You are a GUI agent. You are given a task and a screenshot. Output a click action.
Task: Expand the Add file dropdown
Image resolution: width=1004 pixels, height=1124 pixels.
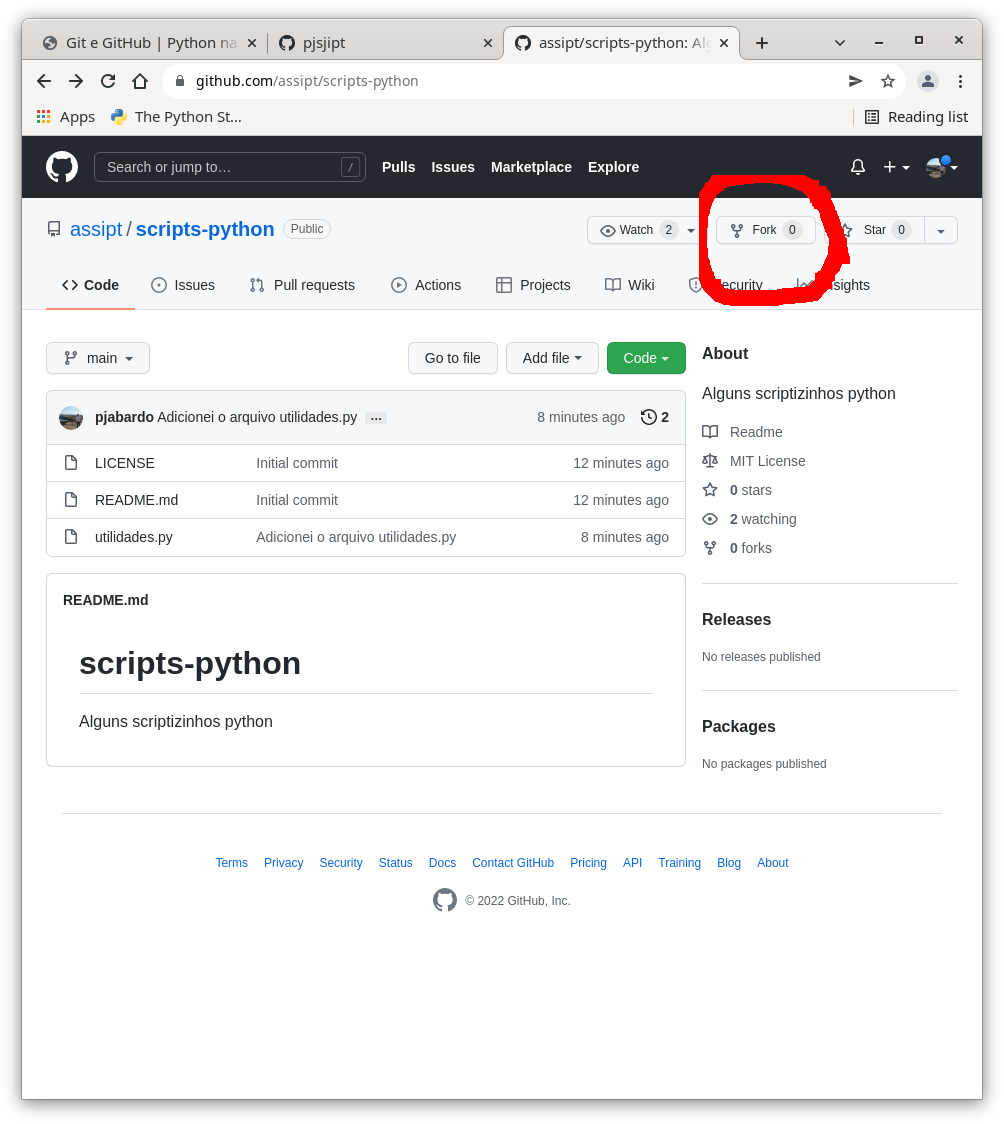552,358
